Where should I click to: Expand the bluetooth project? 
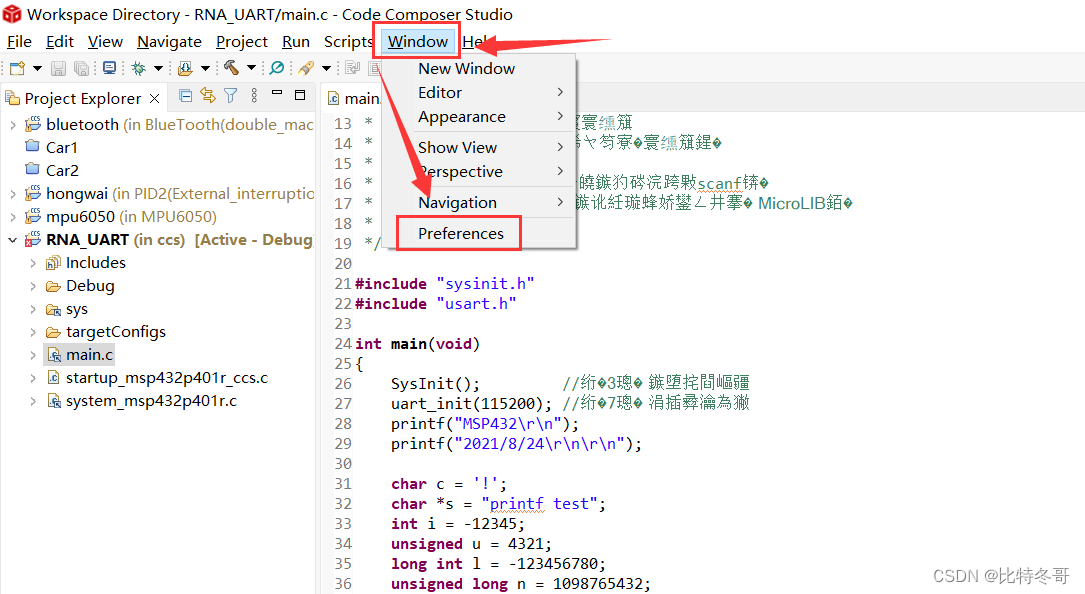click(12, 125)
